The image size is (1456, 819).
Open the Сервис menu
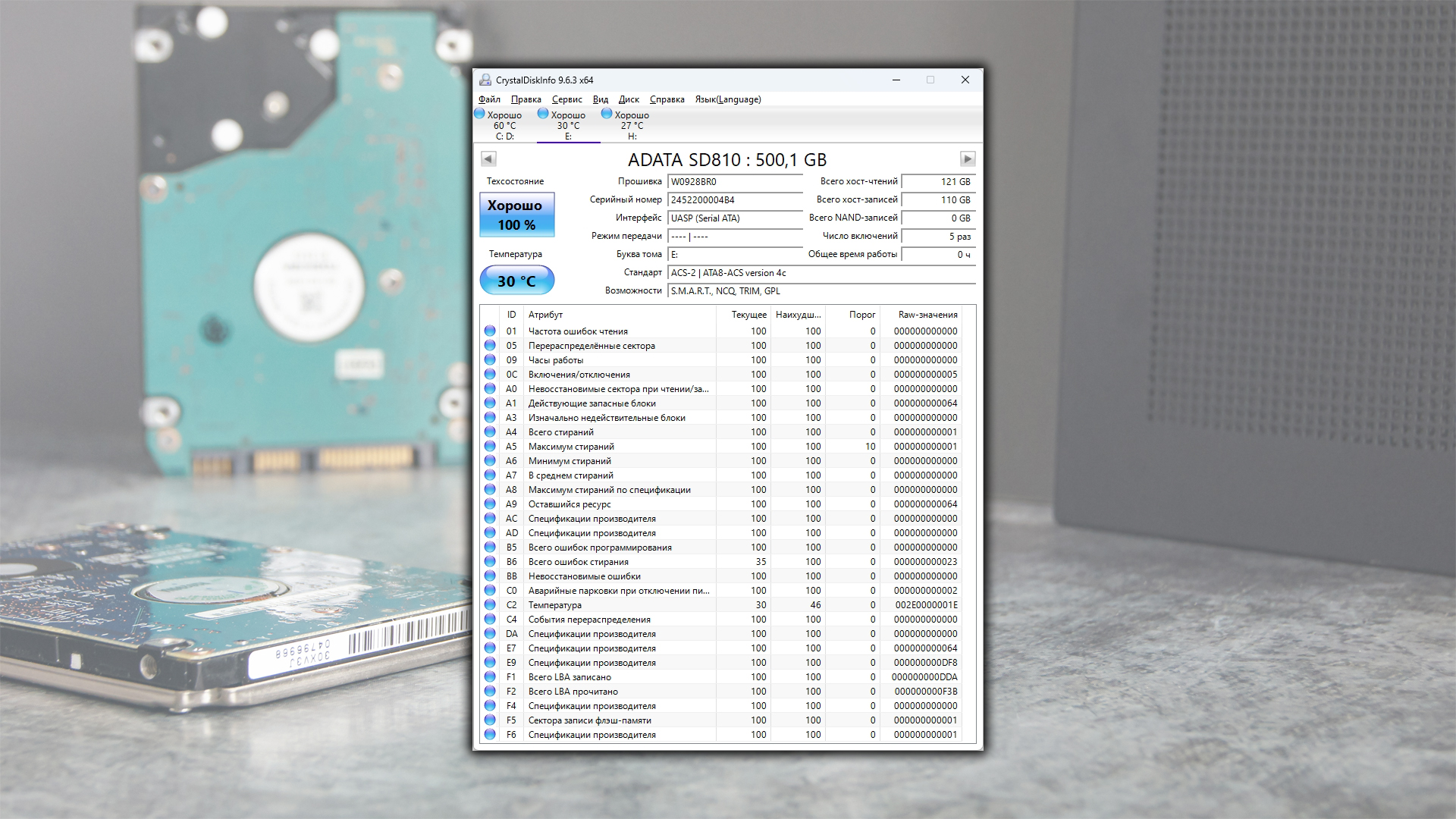pos(566,99)
